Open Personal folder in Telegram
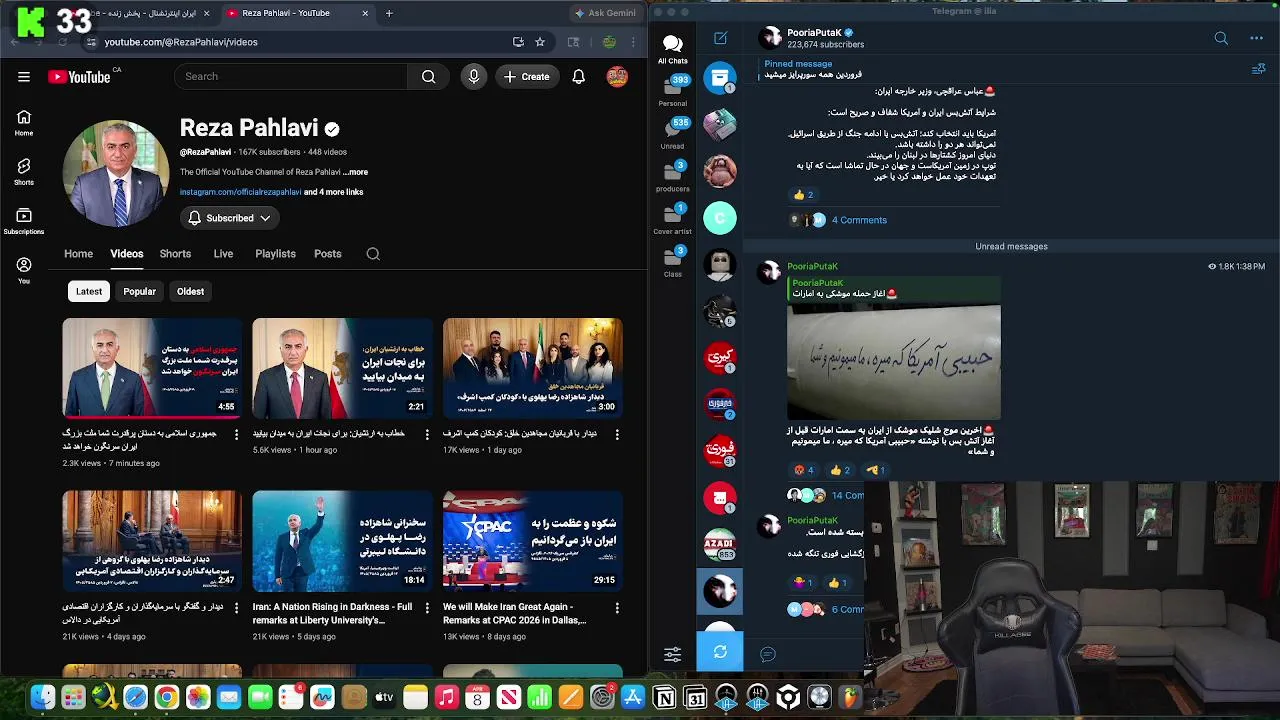1280x720 pixels. click(673, 91)
